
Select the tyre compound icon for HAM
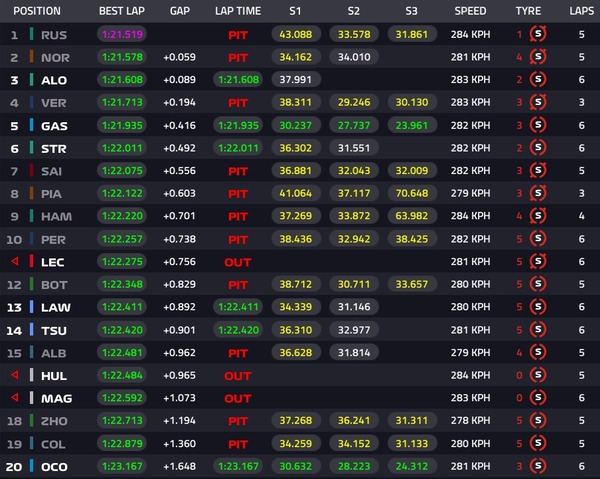538,216
